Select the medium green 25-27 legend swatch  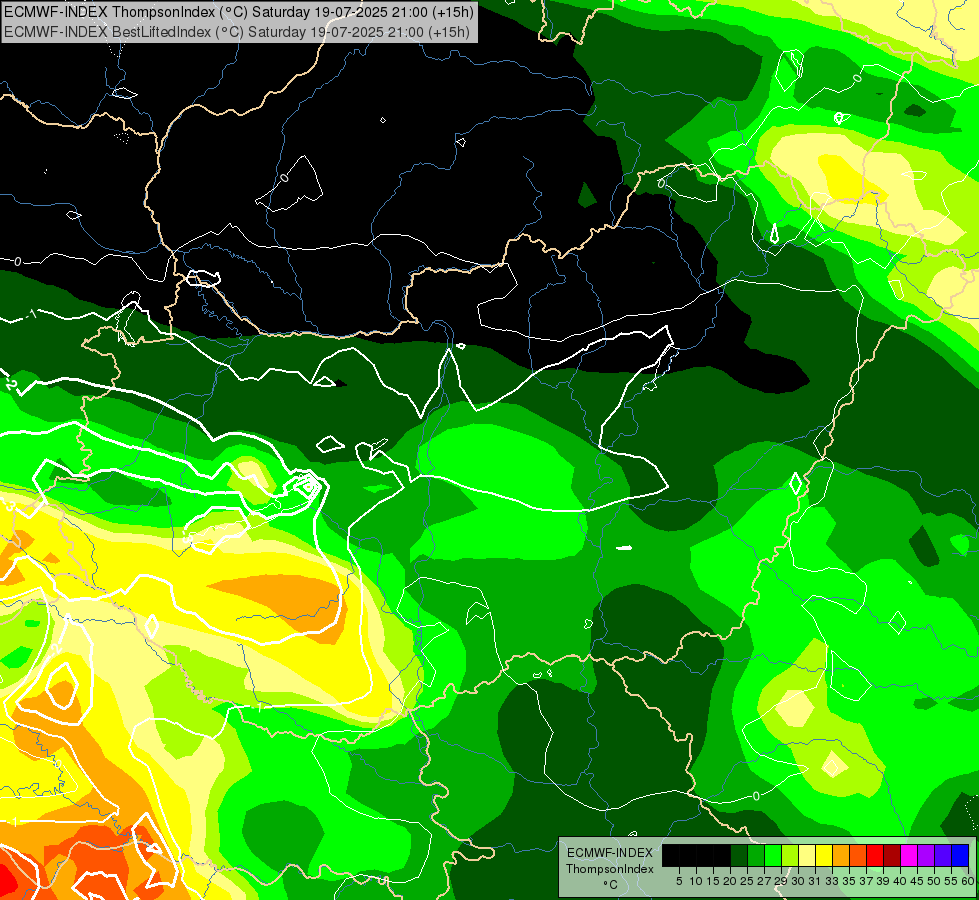coord(756,855)
